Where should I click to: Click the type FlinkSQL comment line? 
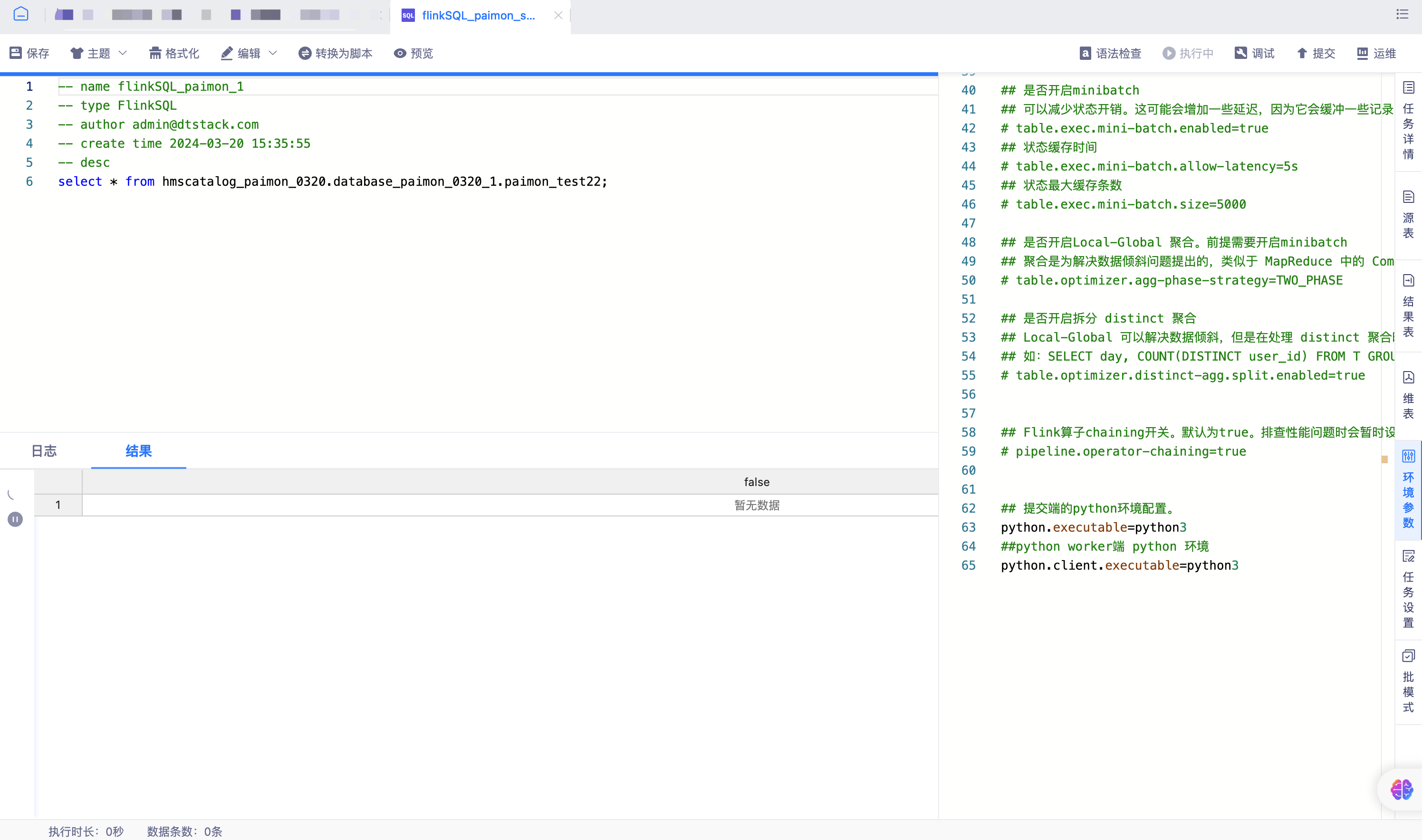coord(117,106)
